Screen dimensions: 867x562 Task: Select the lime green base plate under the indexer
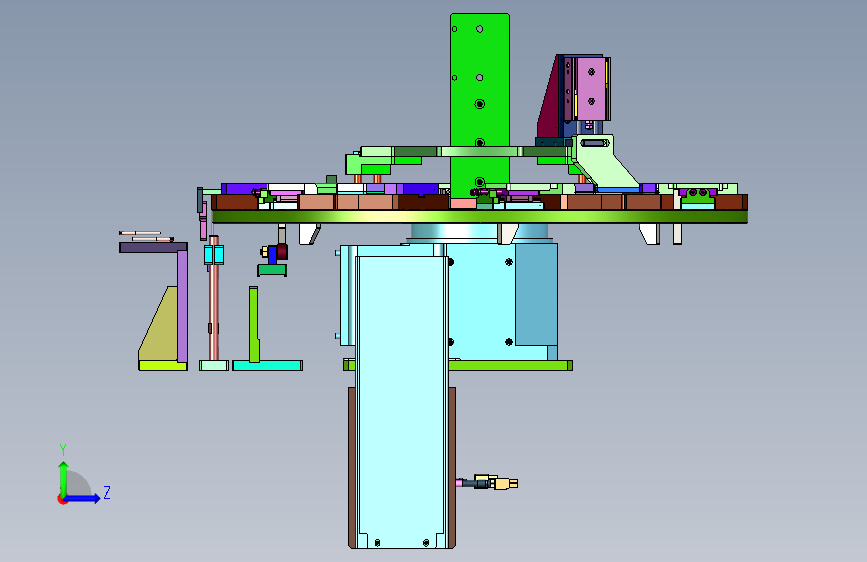tap(509, 366)
